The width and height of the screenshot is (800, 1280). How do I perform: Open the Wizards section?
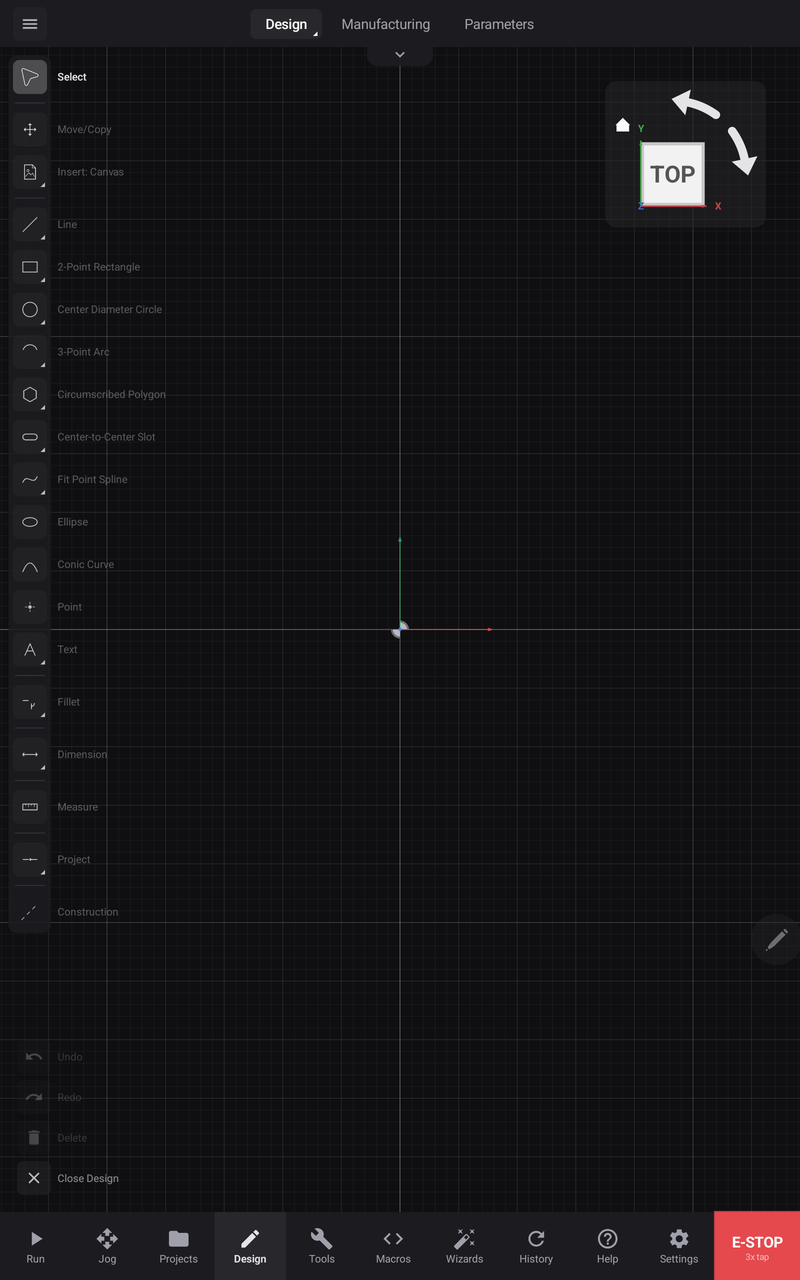click(464, 1246)
